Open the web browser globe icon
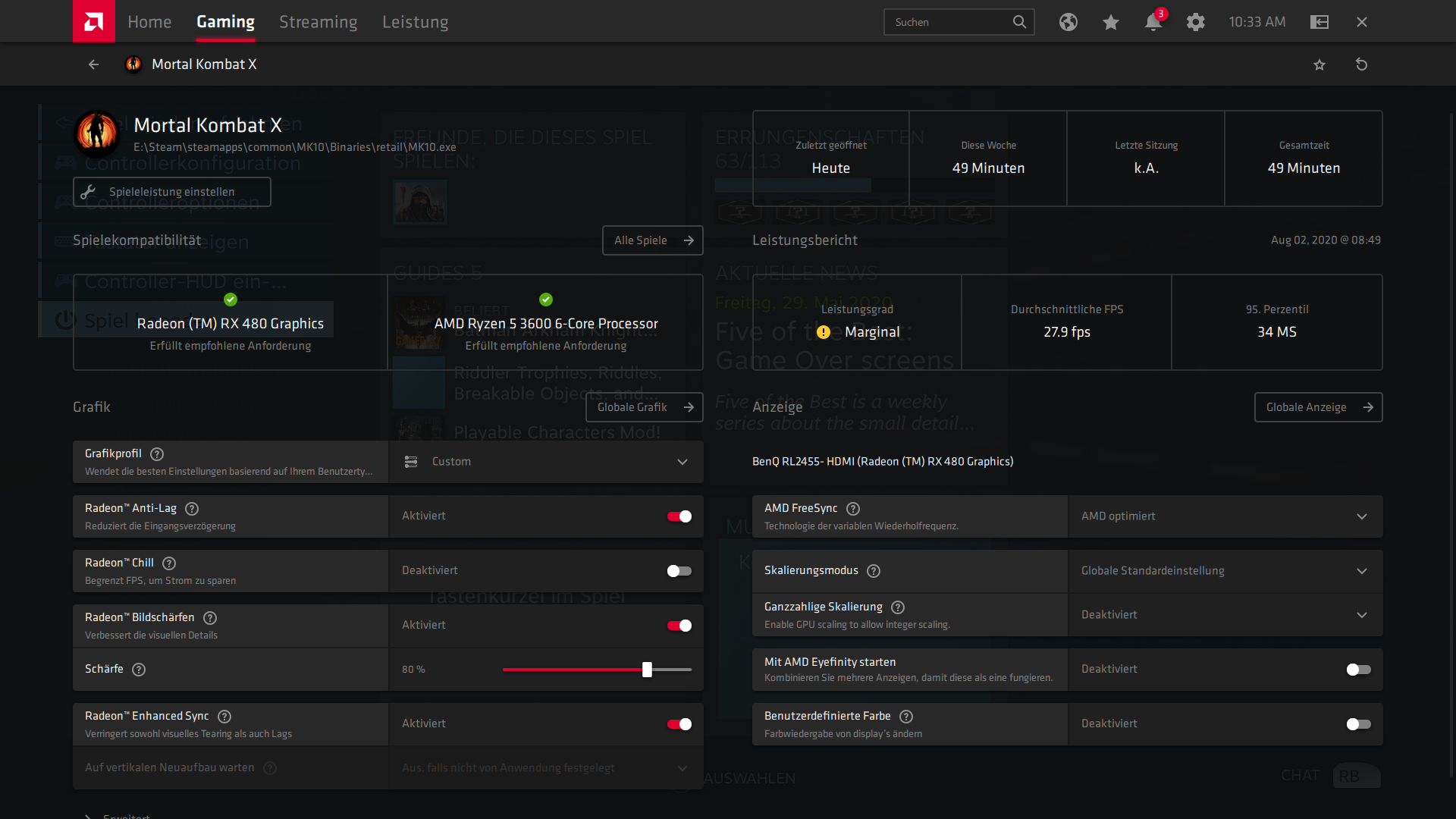 [1068, 22]
